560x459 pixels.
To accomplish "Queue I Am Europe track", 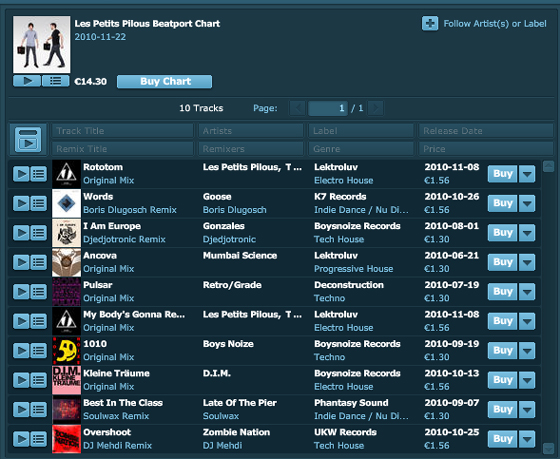I will pyautogui.click(x=39, y=233).
